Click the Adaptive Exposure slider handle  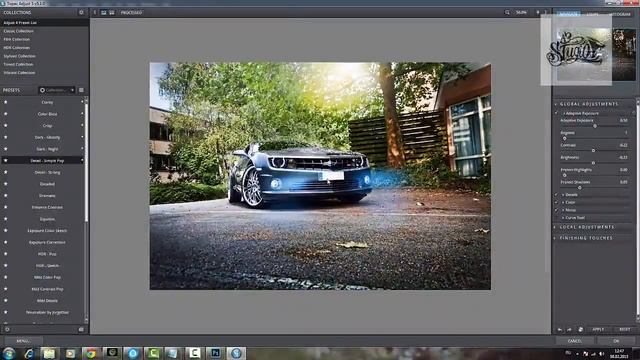tap(595, 126)
